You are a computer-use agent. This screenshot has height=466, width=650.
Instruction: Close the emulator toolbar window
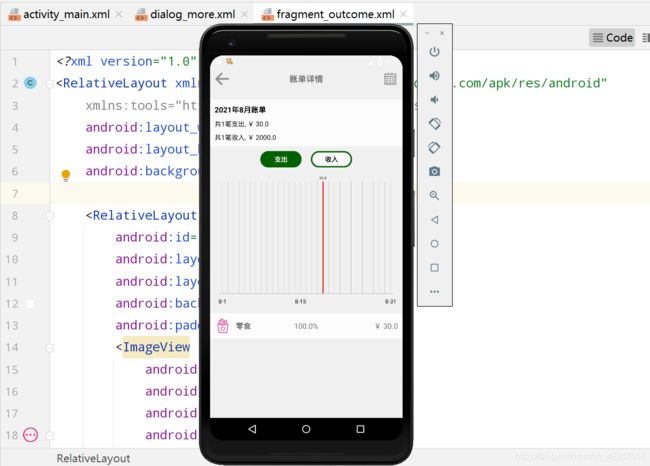coord(442,33)
